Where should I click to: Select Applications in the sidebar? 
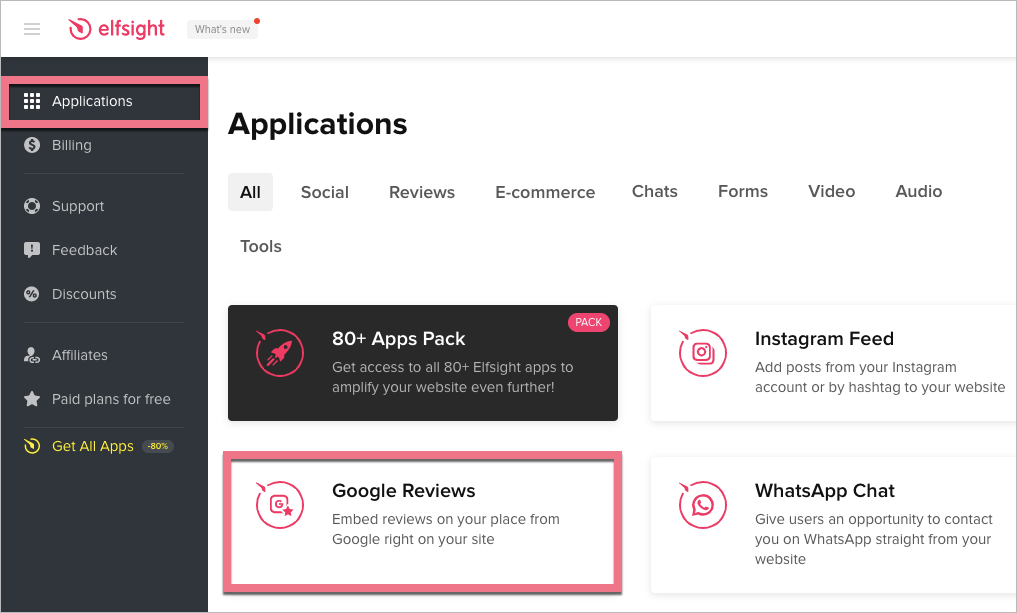[92, 101]
